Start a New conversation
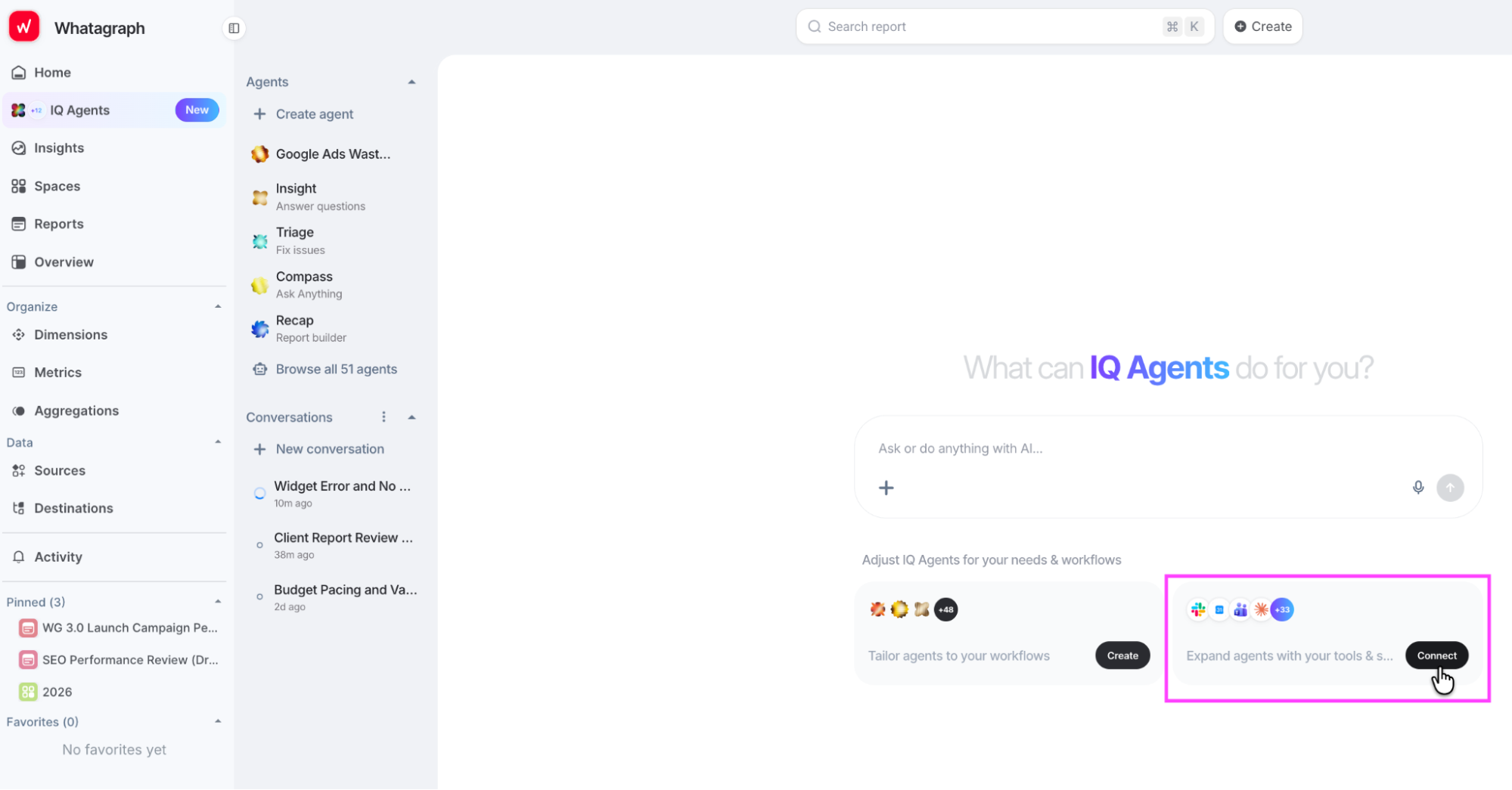The height and width of the screenshot is (790, 1512). coord(319,449)
